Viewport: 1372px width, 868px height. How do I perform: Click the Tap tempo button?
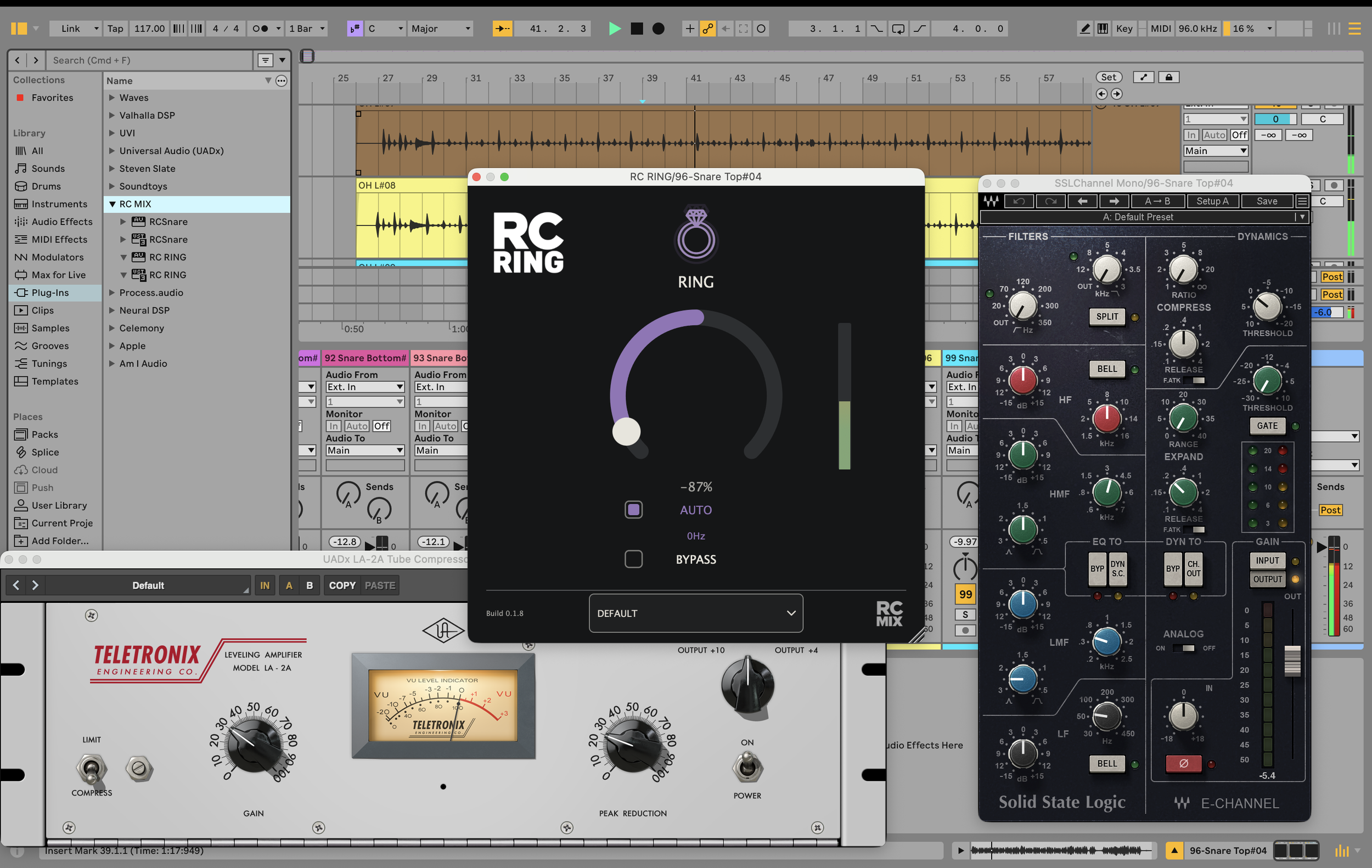pos(115,29)
